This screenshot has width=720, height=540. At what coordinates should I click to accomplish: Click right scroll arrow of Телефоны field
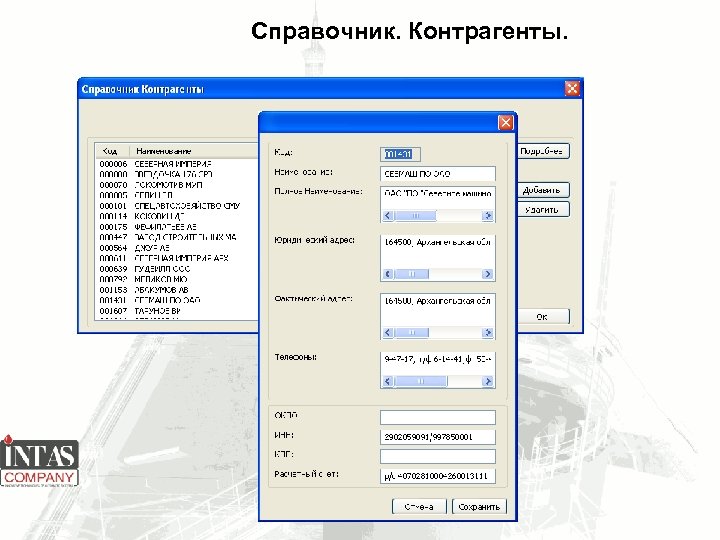(488, 381)
